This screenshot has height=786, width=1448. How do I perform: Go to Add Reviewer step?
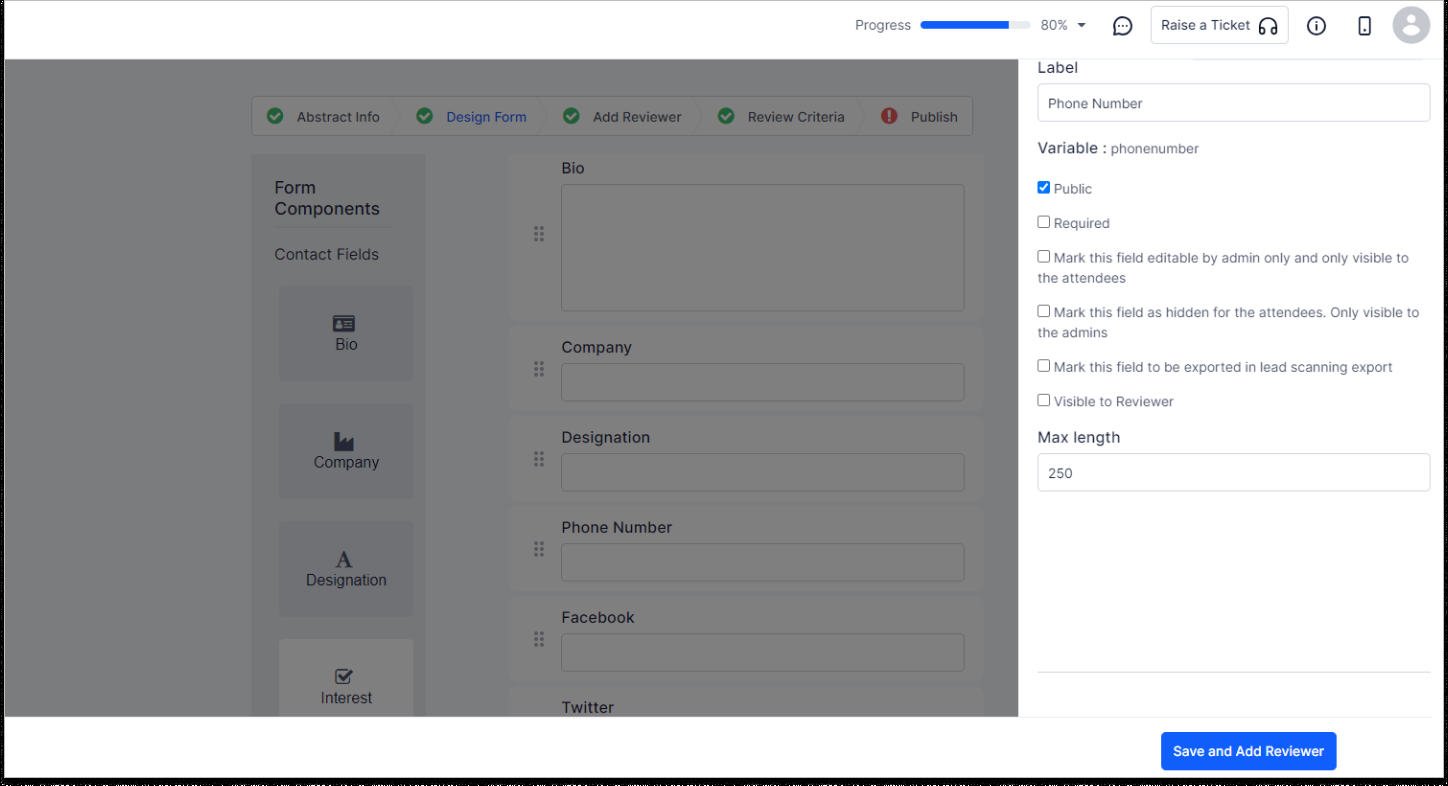click(x=637, y=117)
